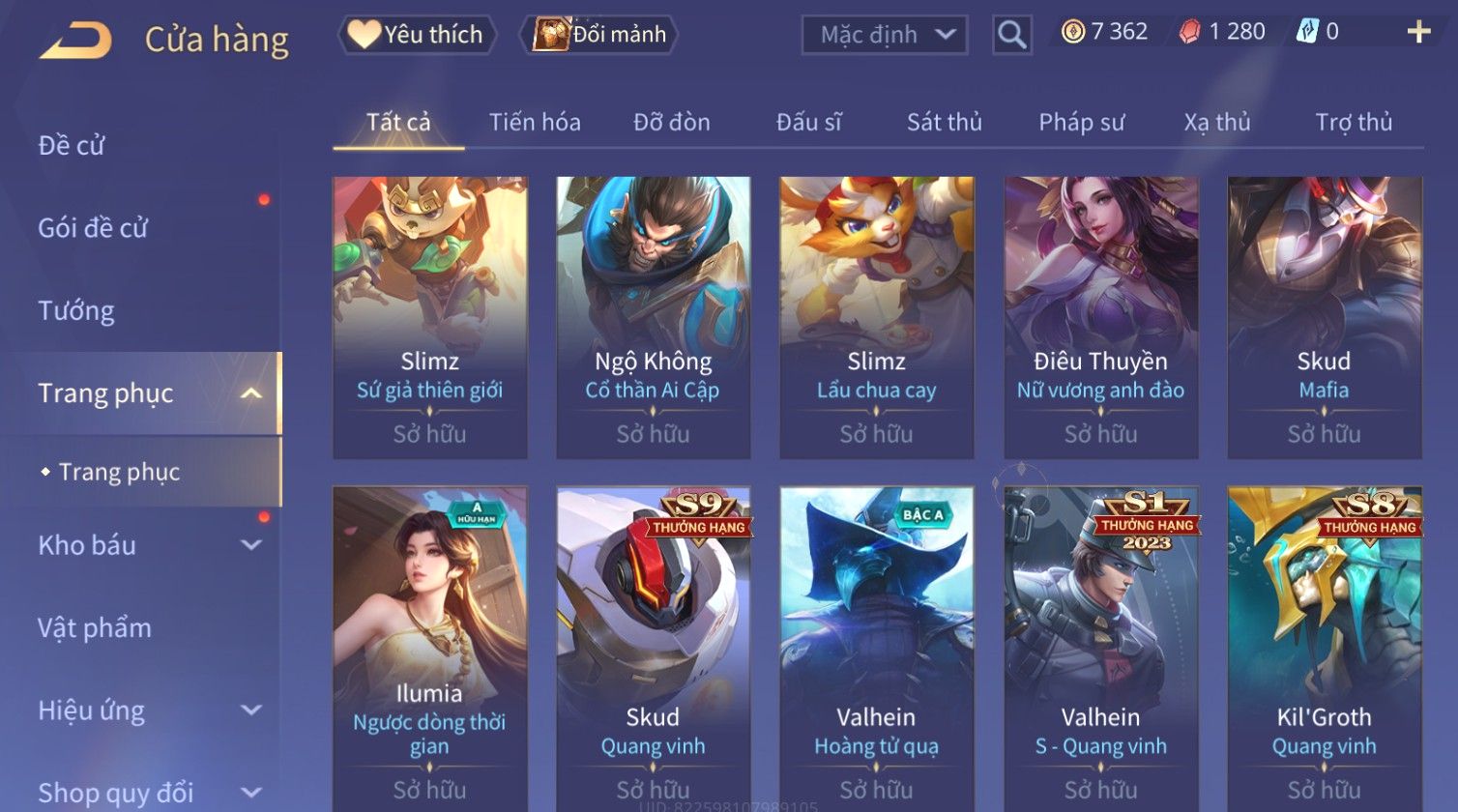This screenshot has width=1458, height=812.
Task: Tap the gold coin balance icon
Action: tap(1072, 32)
